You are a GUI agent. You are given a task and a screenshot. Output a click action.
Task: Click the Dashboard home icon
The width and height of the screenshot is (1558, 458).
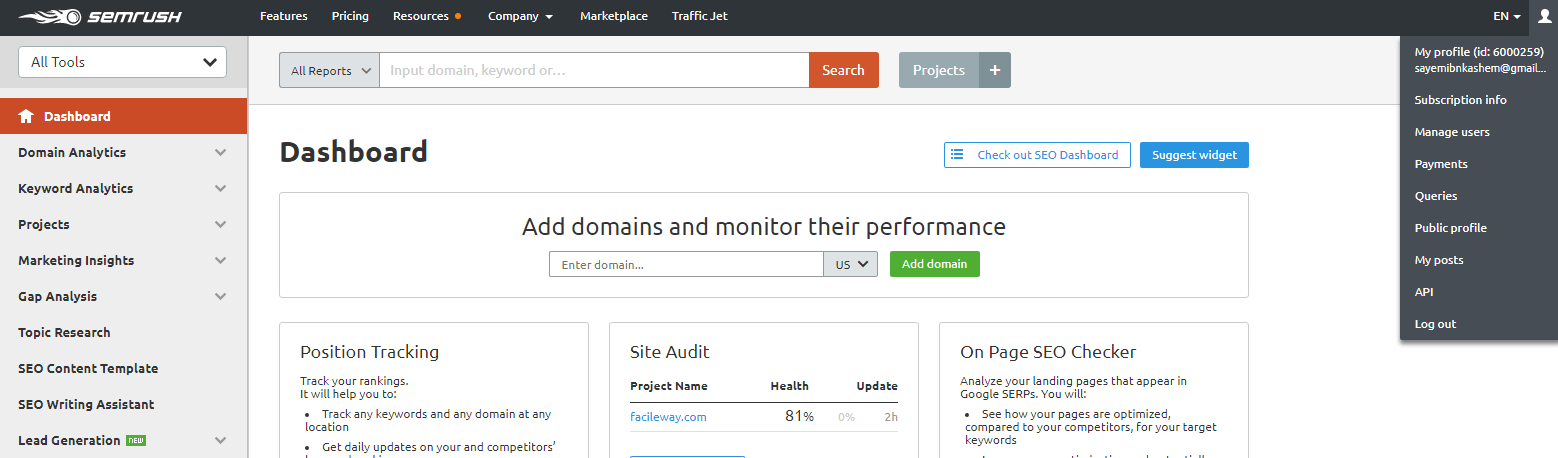coord(26,116)
